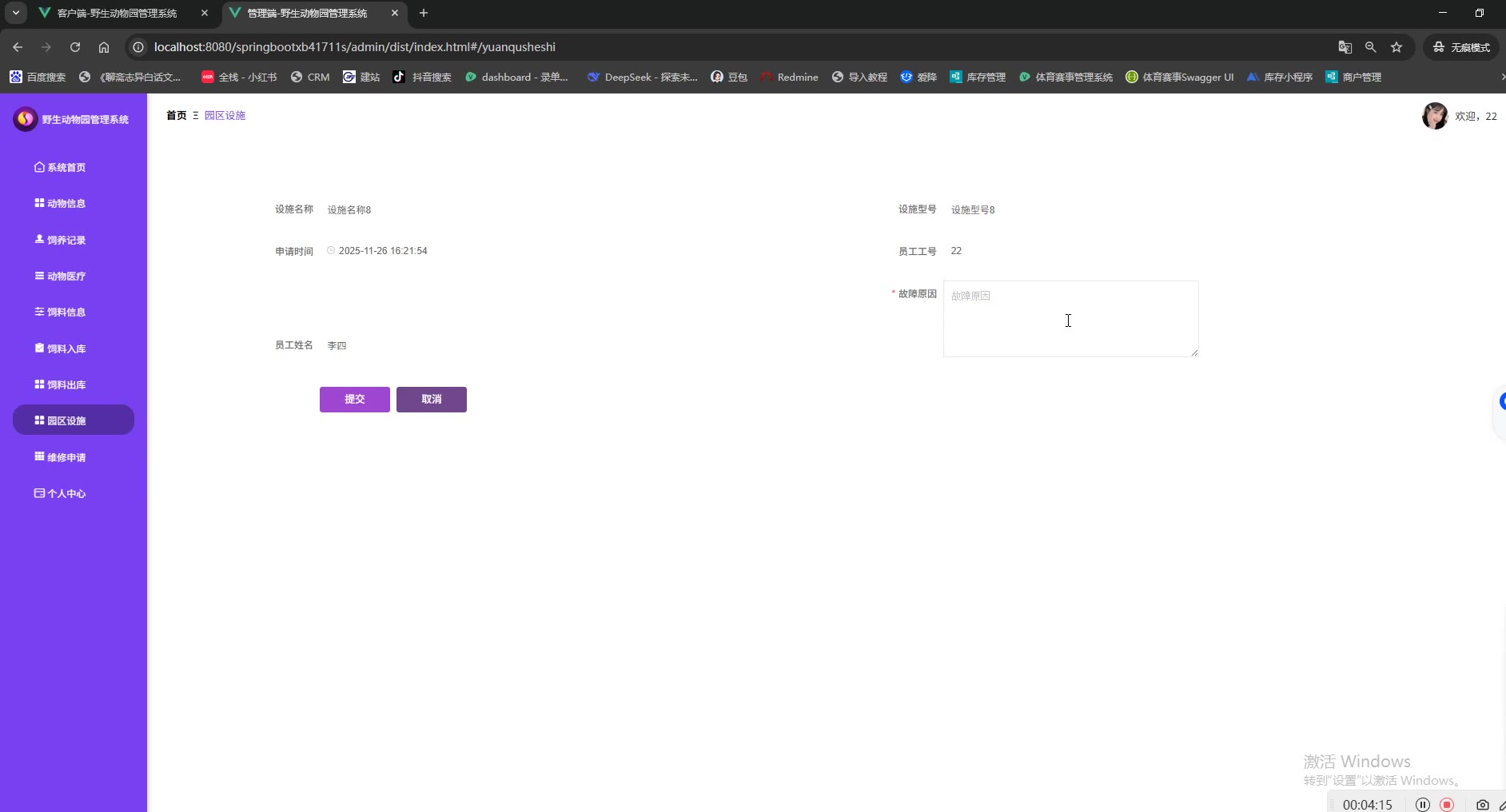Open the 导入教程 bookmark
1506x812 pixels.
point(860,78)
